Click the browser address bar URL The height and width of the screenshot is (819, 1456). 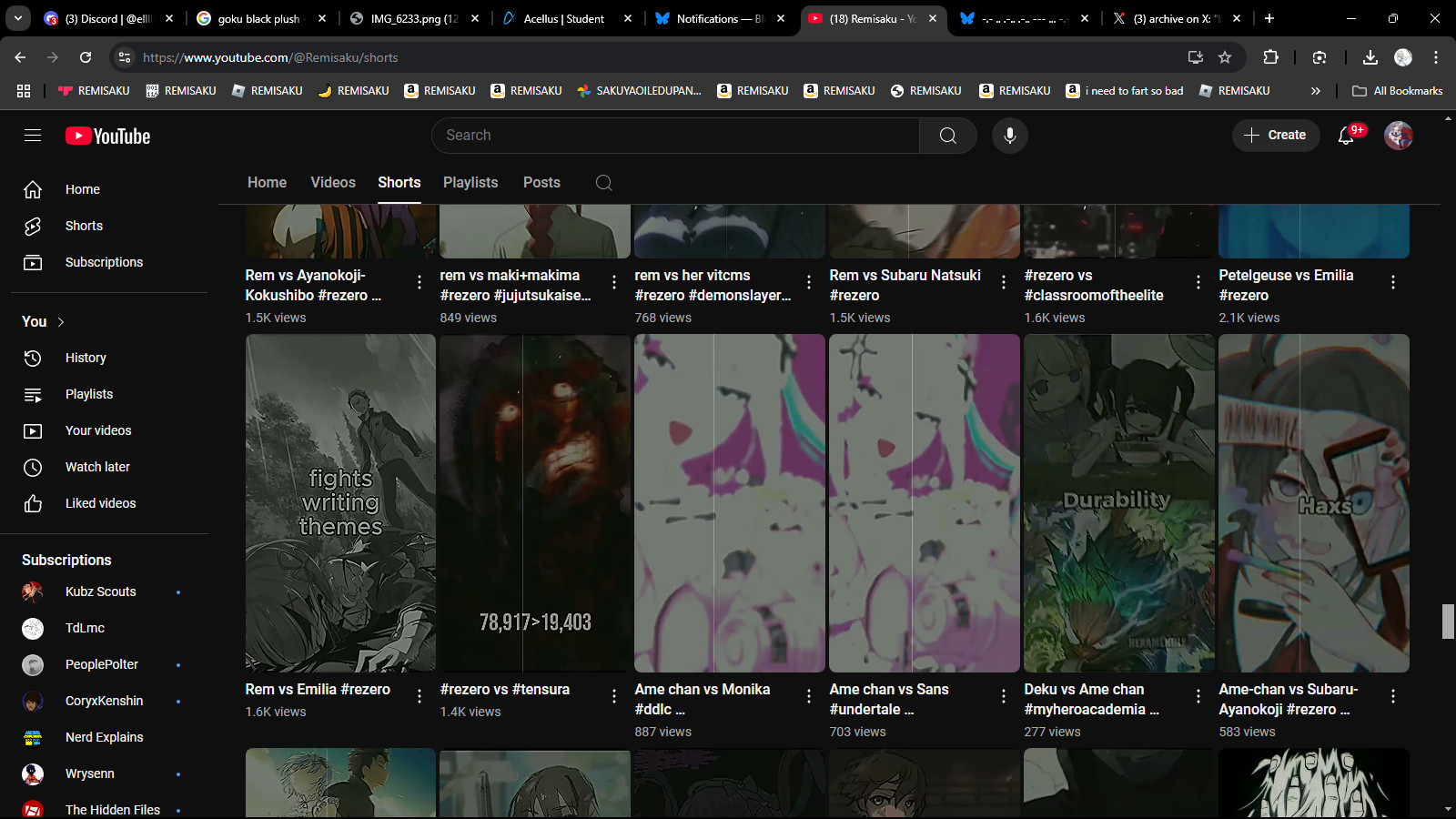tap(270, 57)
